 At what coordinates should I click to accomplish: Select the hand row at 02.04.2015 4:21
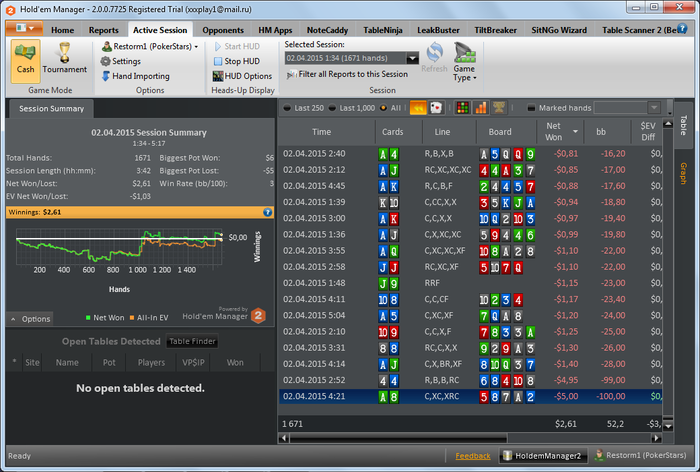[471, 397]
